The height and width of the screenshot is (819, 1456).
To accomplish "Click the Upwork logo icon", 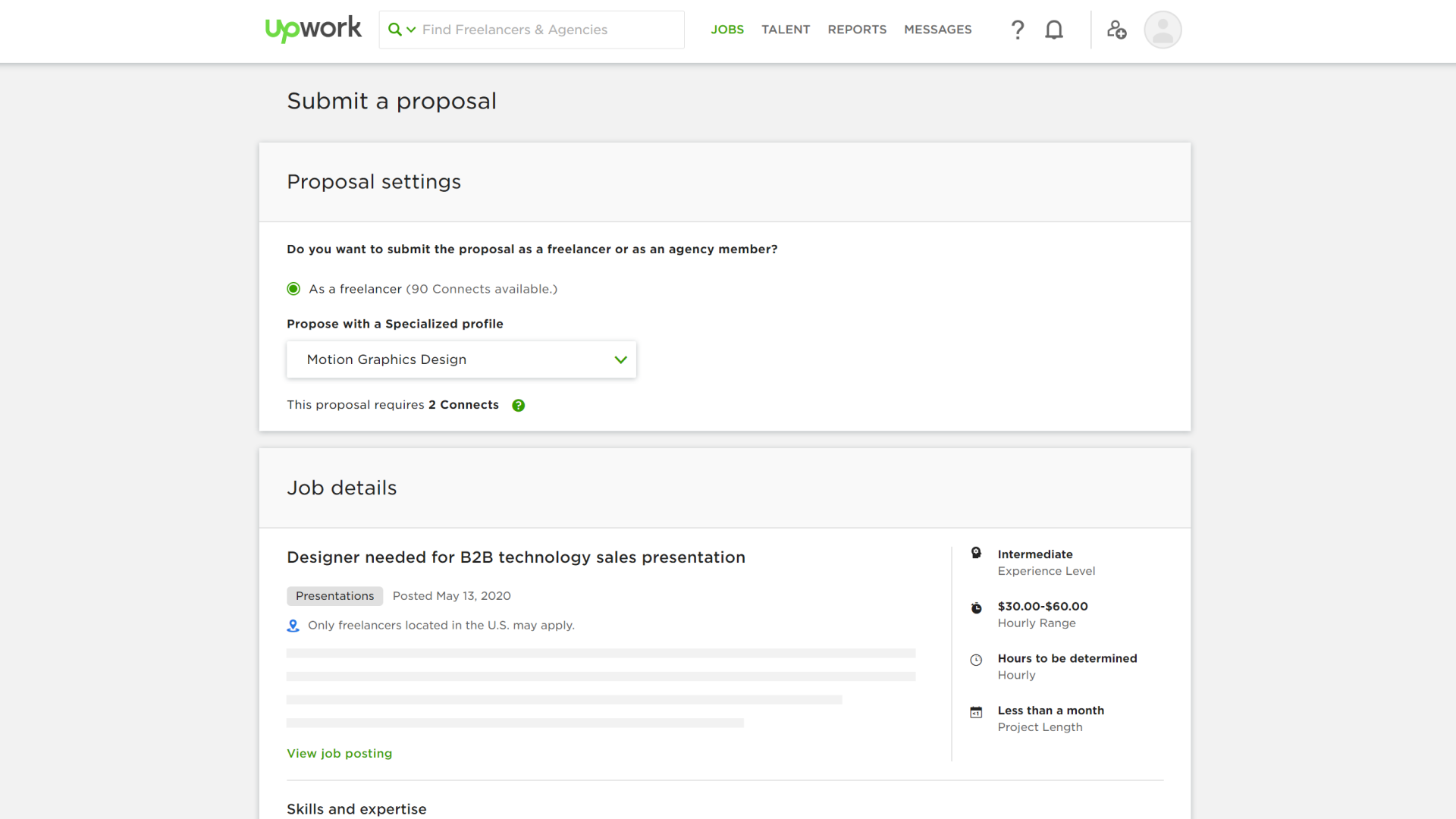I will [313, 29].
